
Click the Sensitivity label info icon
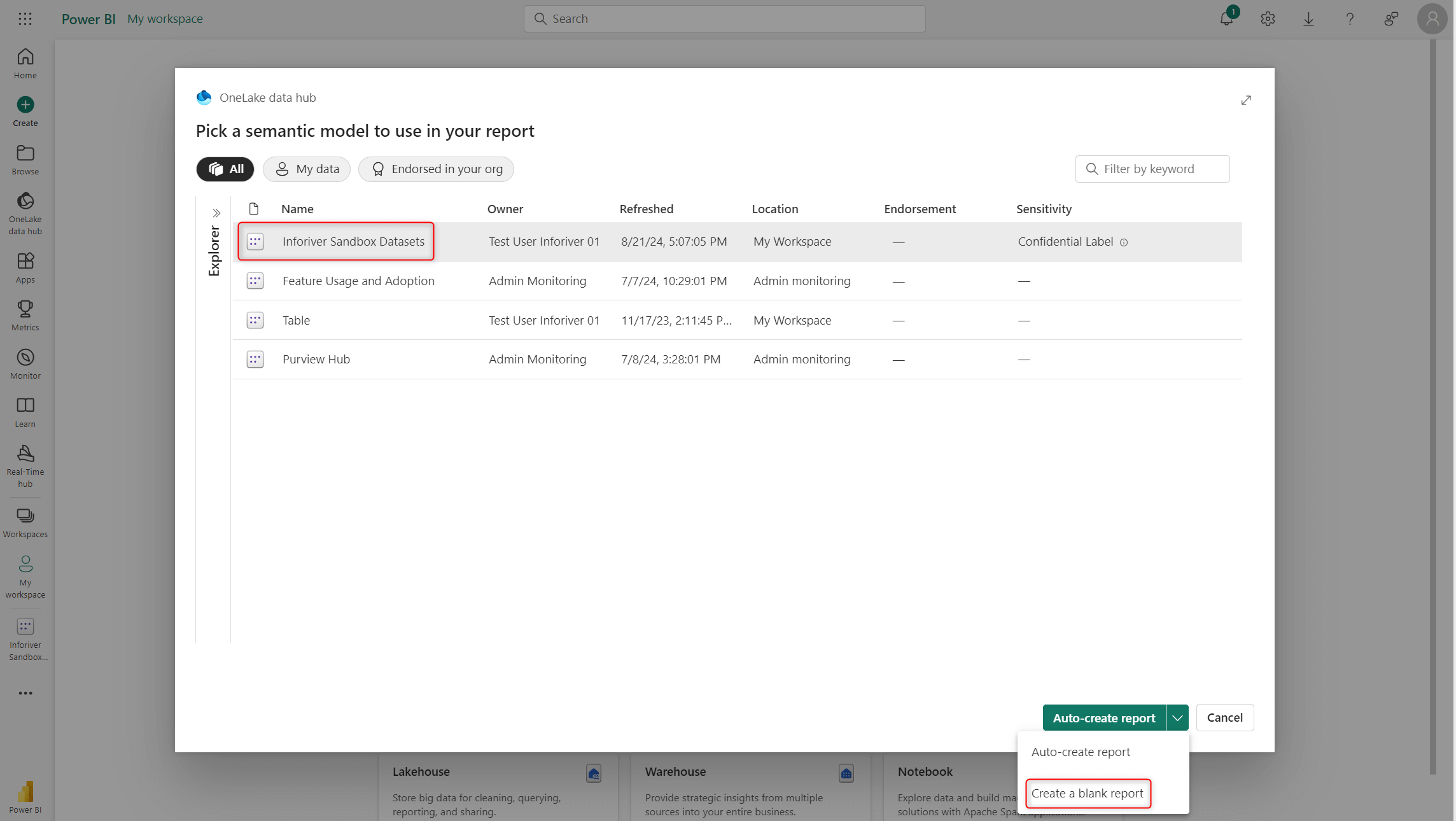(1124, 242)
